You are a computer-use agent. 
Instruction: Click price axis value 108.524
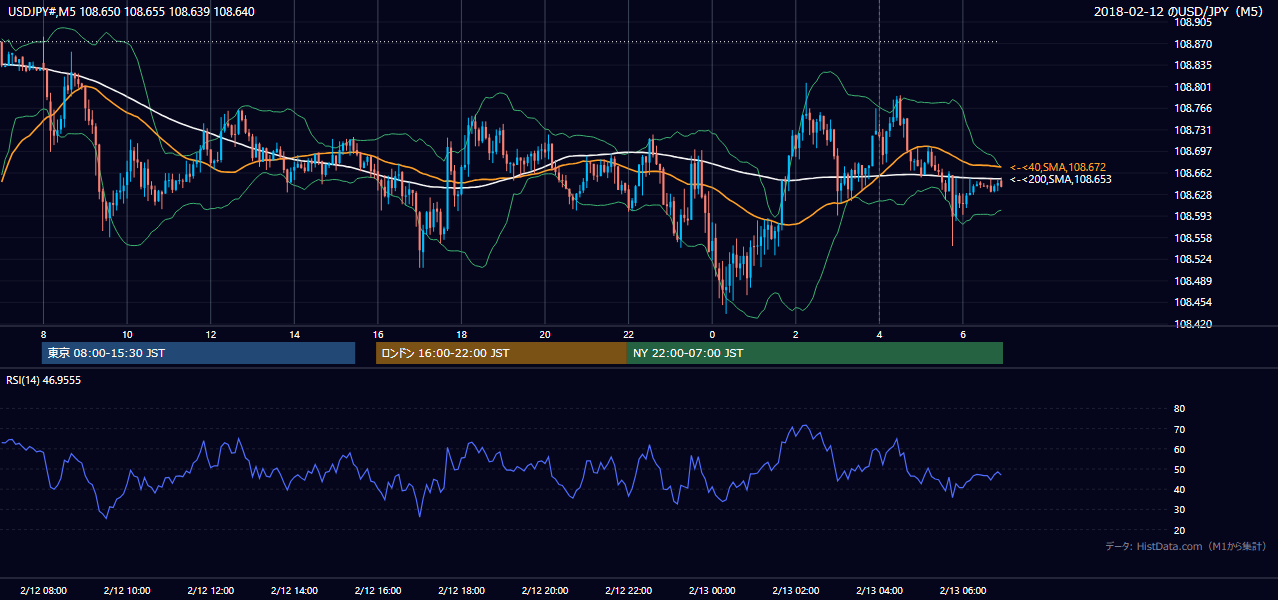pos(1194,259)
